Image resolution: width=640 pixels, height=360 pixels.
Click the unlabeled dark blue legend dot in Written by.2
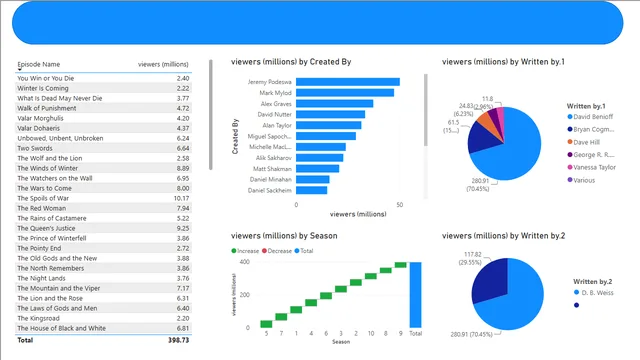click(x=576, y=305)
